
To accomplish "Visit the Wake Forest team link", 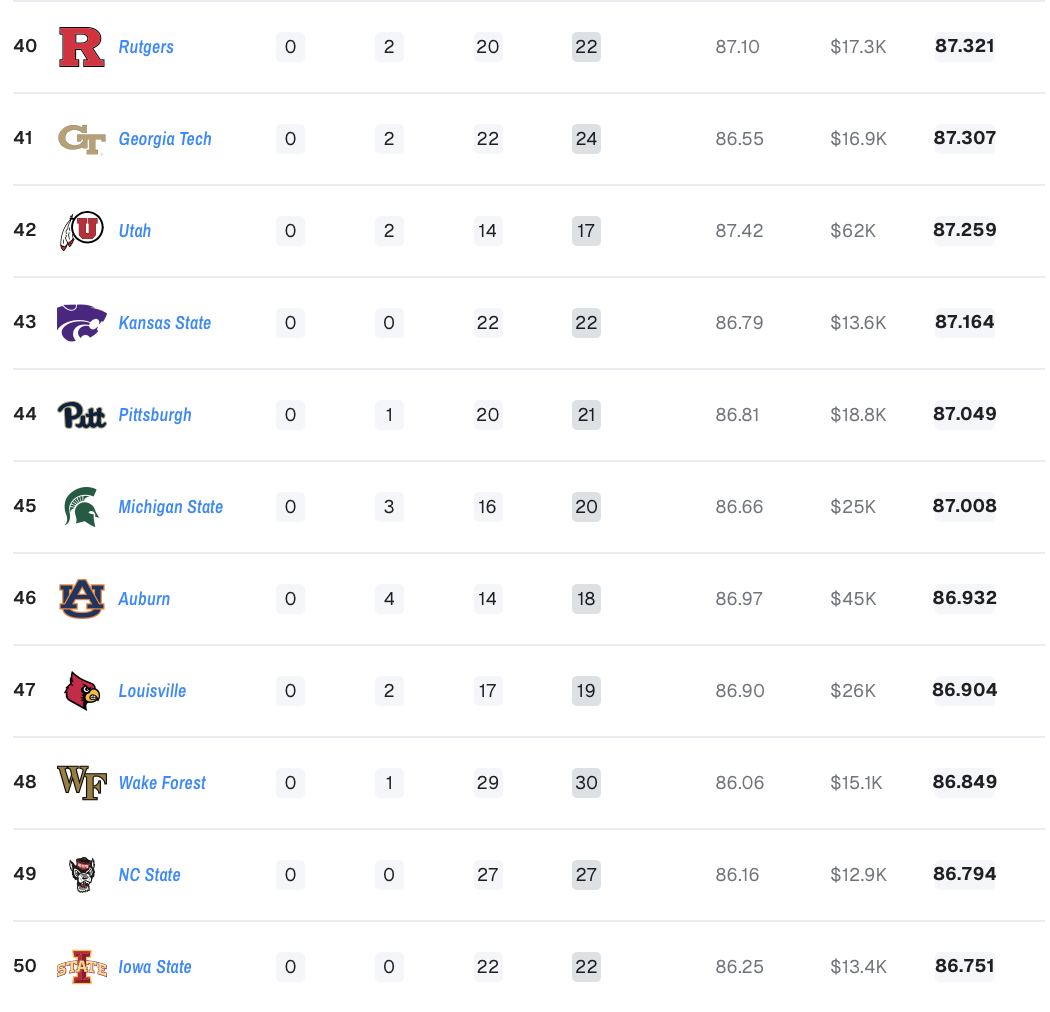I will (x=162, y=783).
